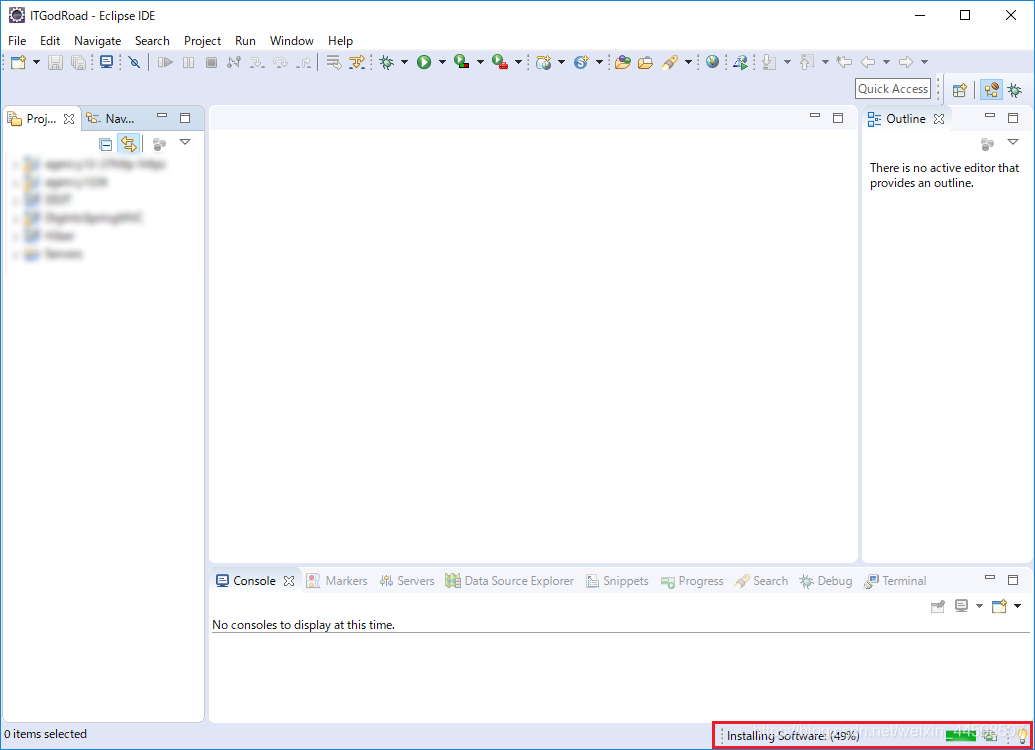Click the Search flashlight toolbar icon
The image size is (1035, 750).
[x=670, y=62]
